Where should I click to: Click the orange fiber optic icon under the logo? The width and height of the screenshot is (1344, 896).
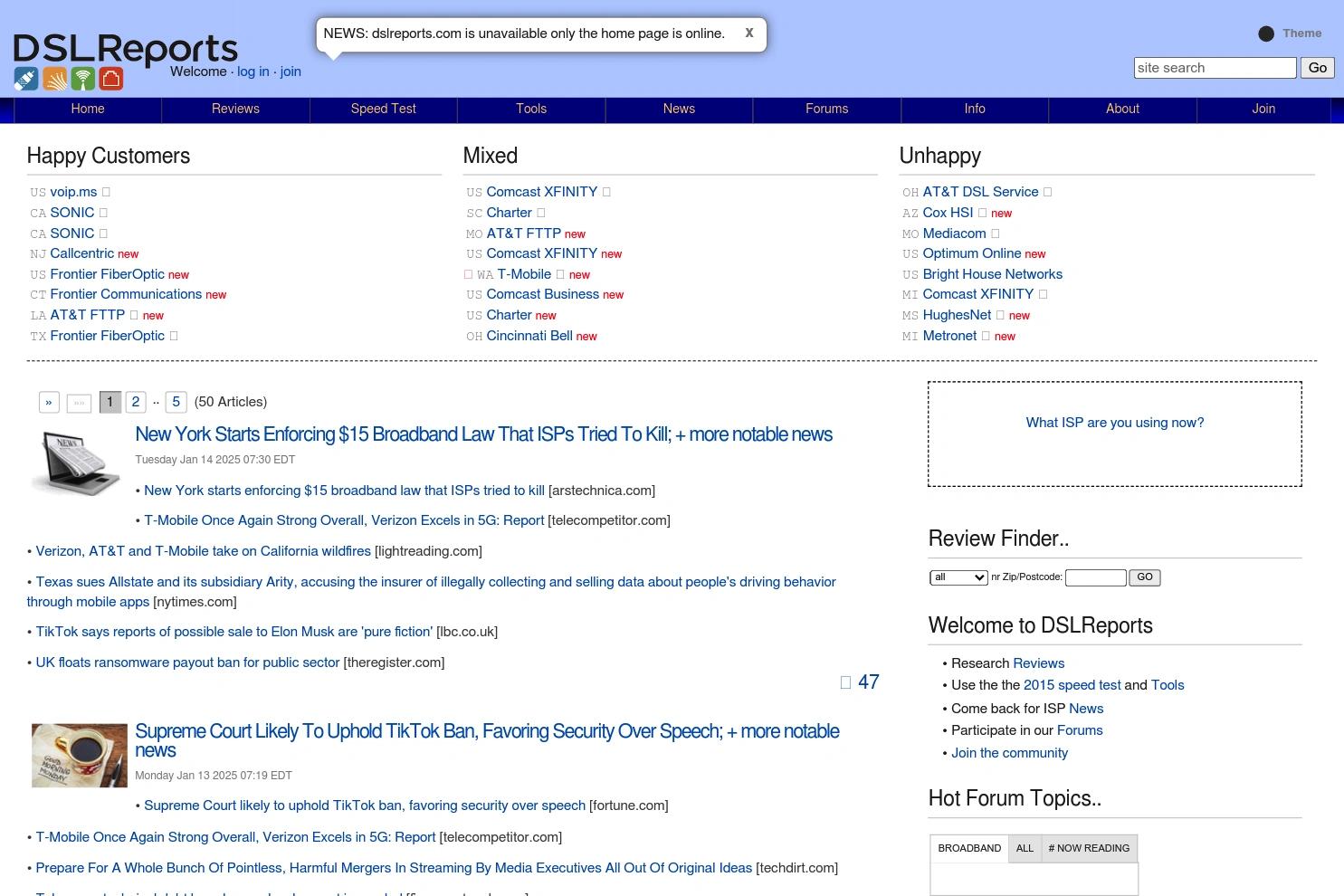click(54, 79)
